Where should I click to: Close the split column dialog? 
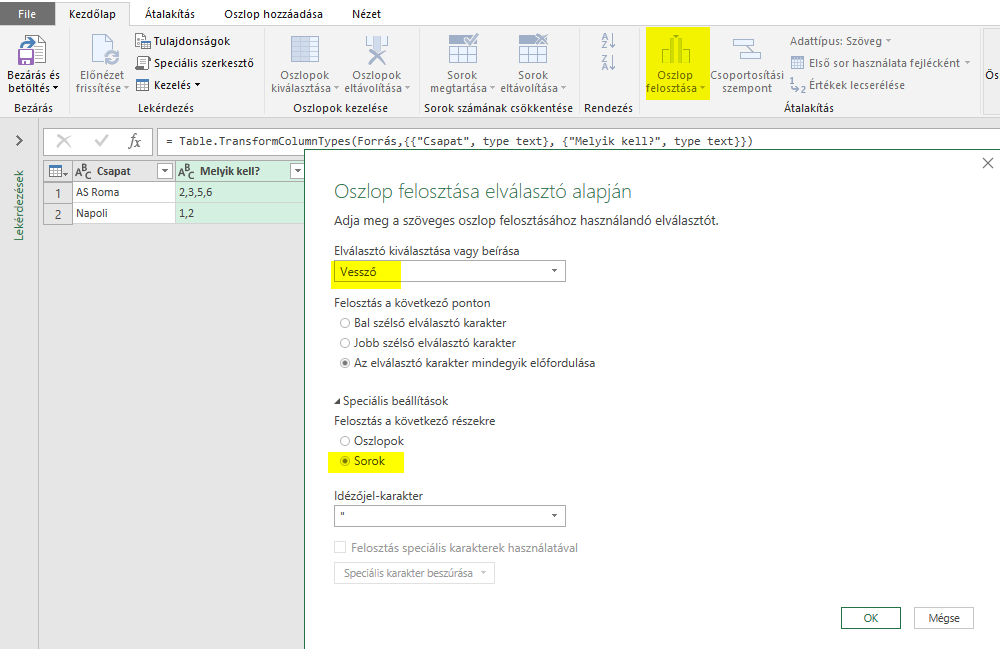coord(988,163)
